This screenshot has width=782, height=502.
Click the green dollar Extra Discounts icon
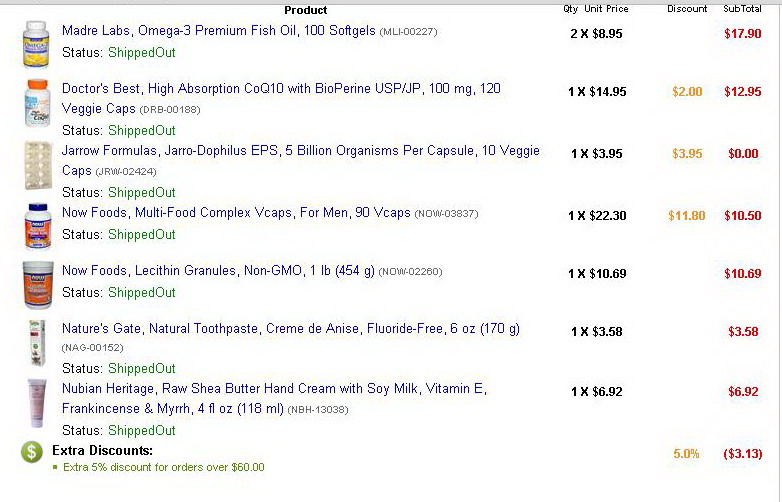[32, 452]
